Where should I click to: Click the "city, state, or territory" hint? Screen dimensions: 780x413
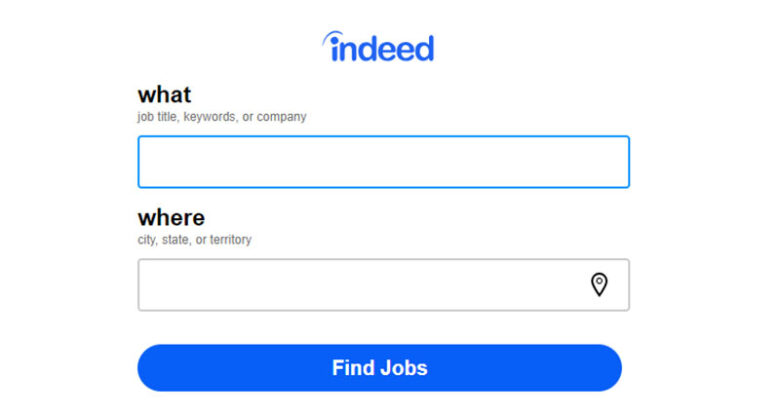pos(195,240)
